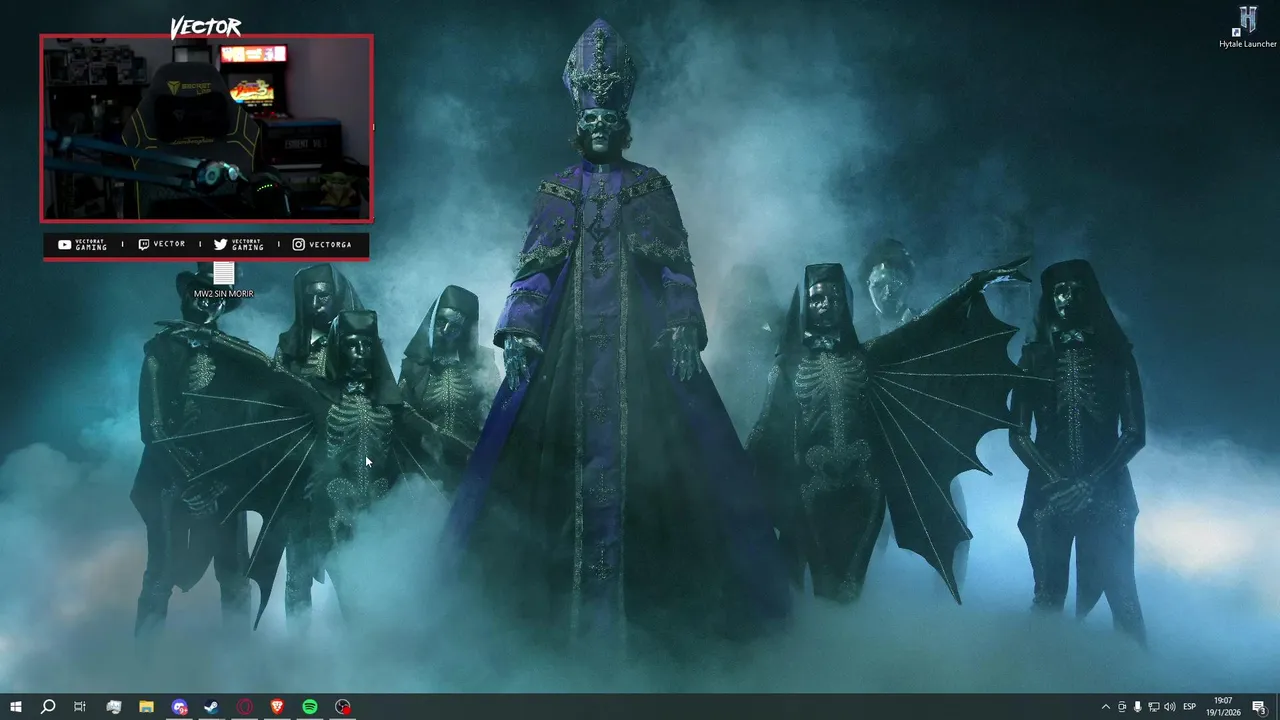The height and width of the screenshot is (720, 1280).
Task: Open the purple app with 9+ badge
Action: pos(179,707)
